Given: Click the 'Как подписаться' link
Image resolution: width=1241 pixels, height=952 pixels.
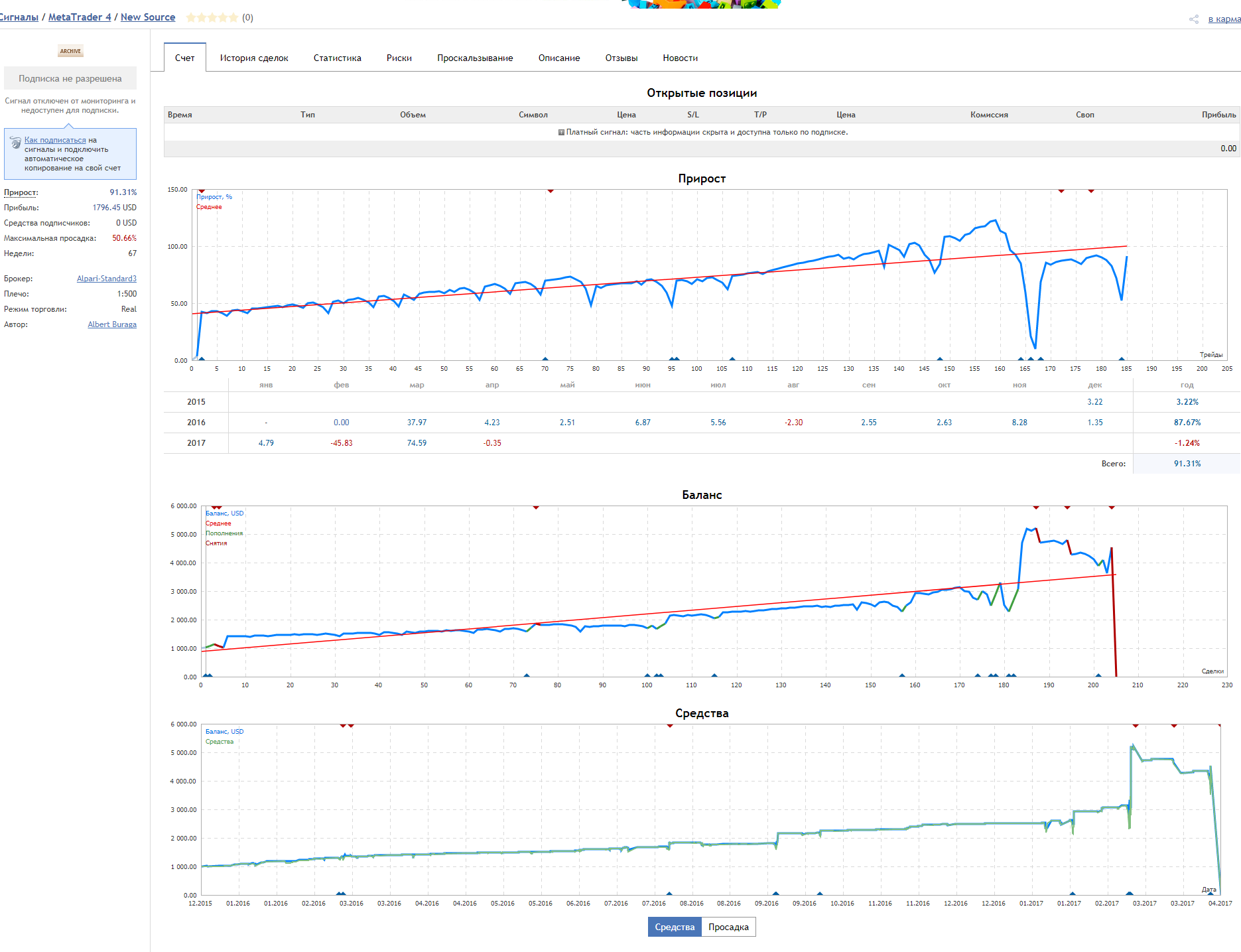Looking at the screenshot, I should (55, 140).
